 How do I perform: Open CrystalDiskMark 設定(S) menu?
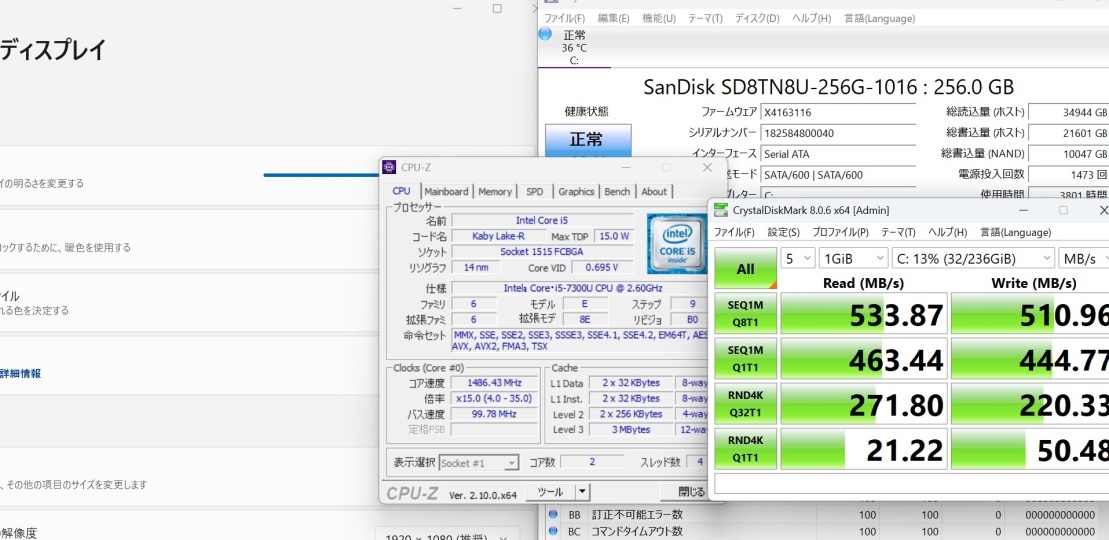[x=784, y=232]
